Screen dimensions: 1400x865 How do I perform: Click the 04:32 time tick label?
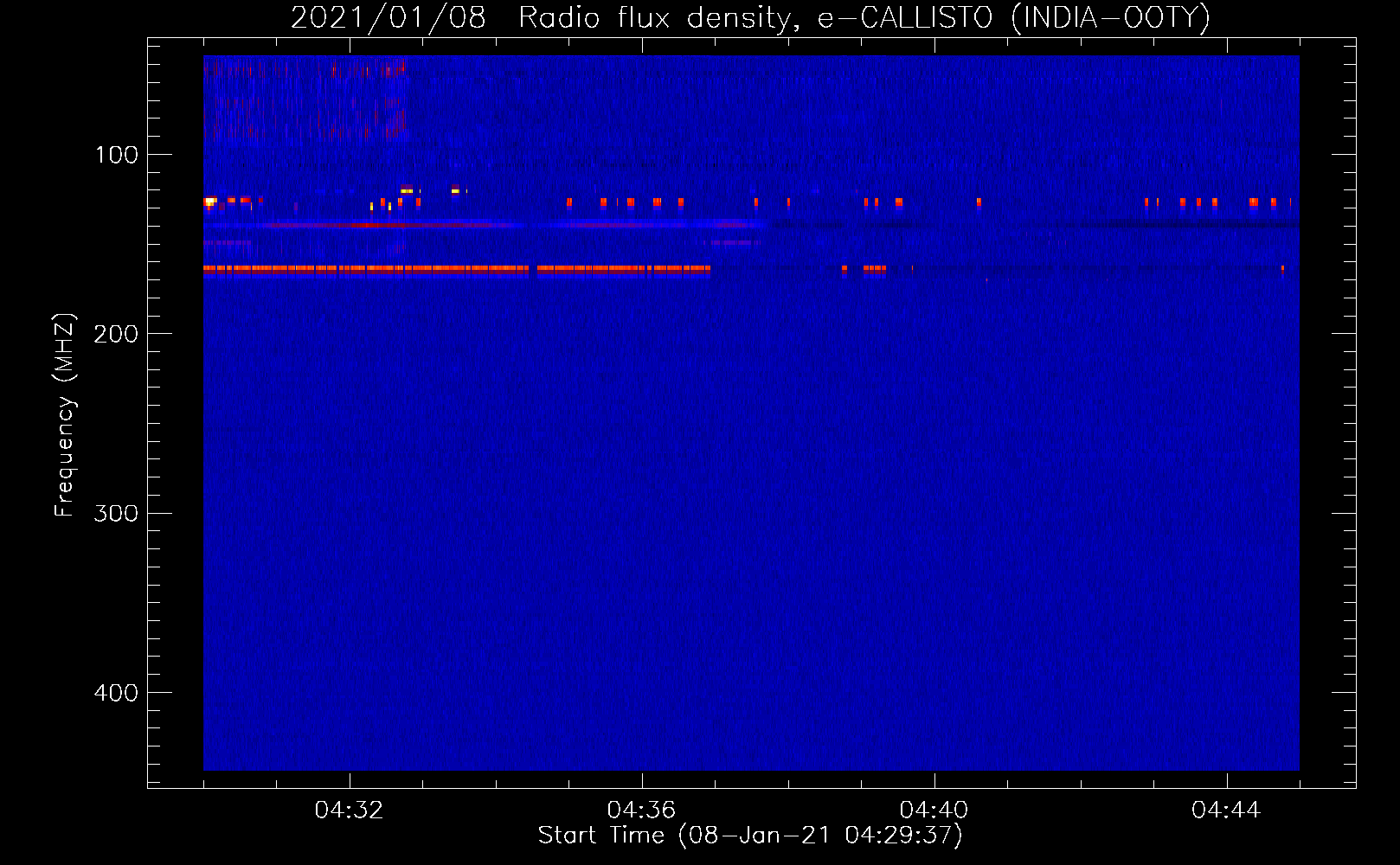pos(350,811)
